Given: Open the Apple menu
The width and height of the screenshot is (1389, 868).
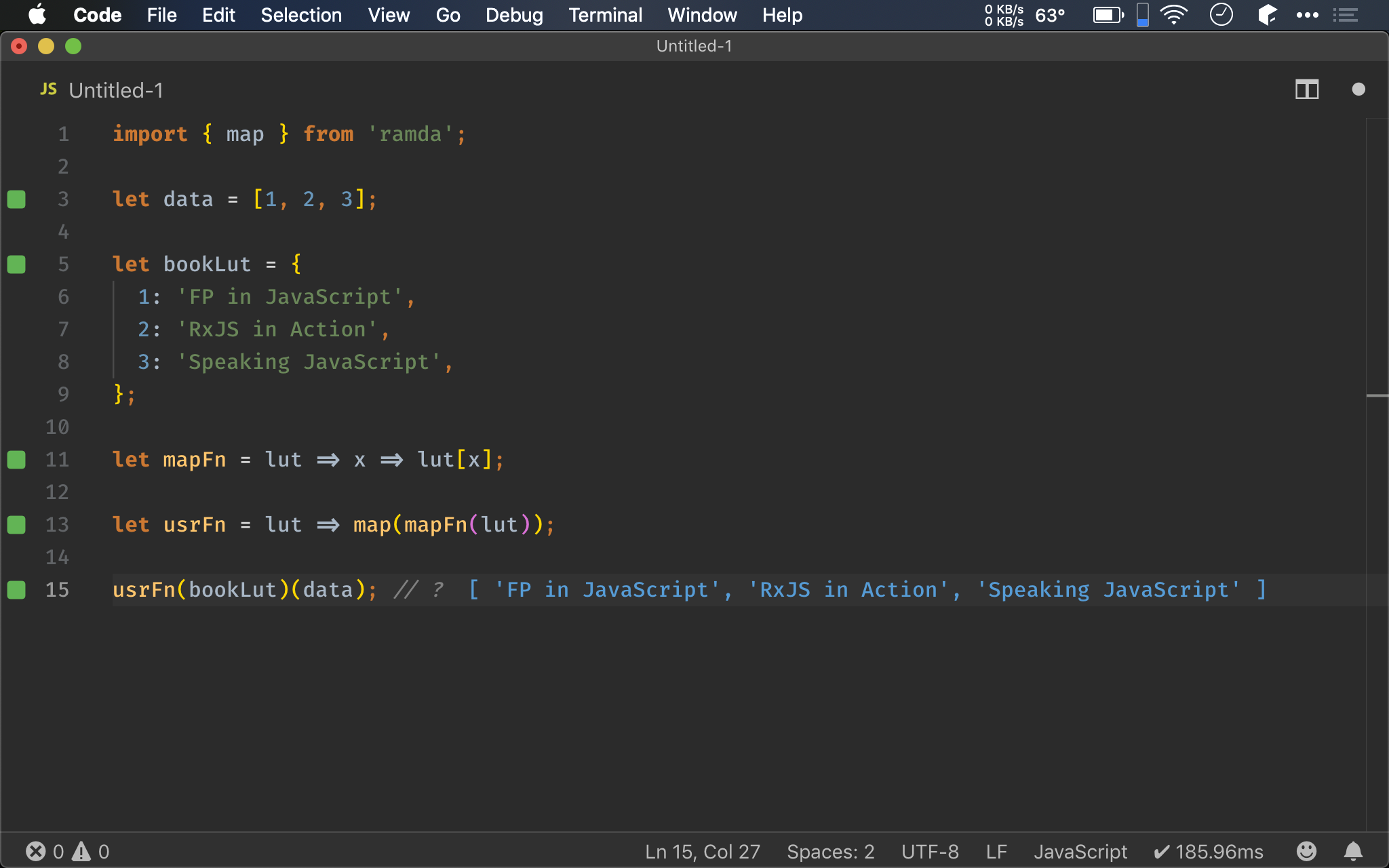Looking at the screenshot, I should click(x=37, y=15).
